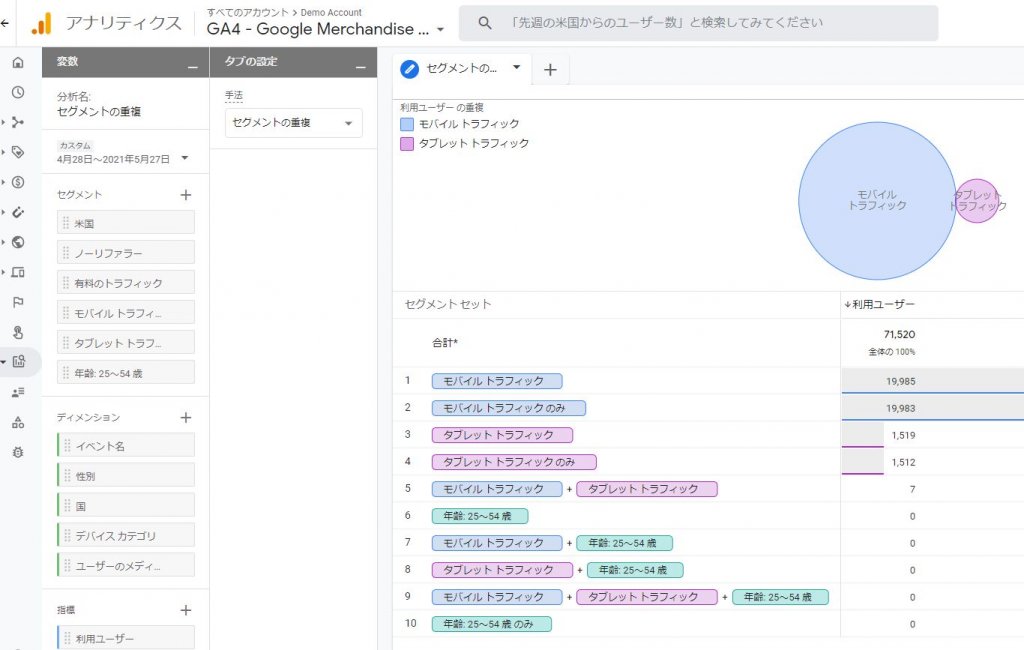Click the 年齢: 25〜54 歳 のみ chip in row 10
The width and height of the screenshot is (1024, 650).
point(492,624)
